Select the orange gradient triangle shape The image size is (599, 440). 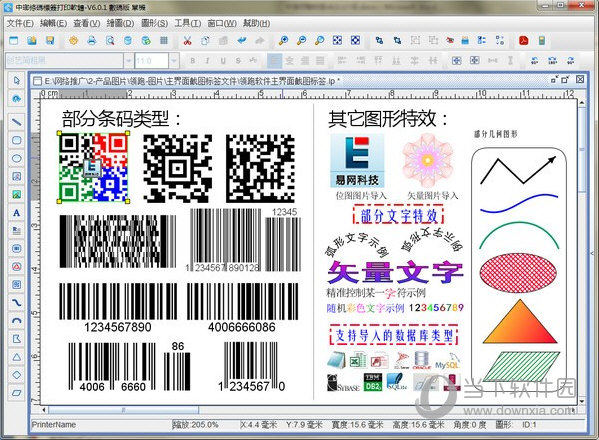pyautogui.click(x=520, y=322)
